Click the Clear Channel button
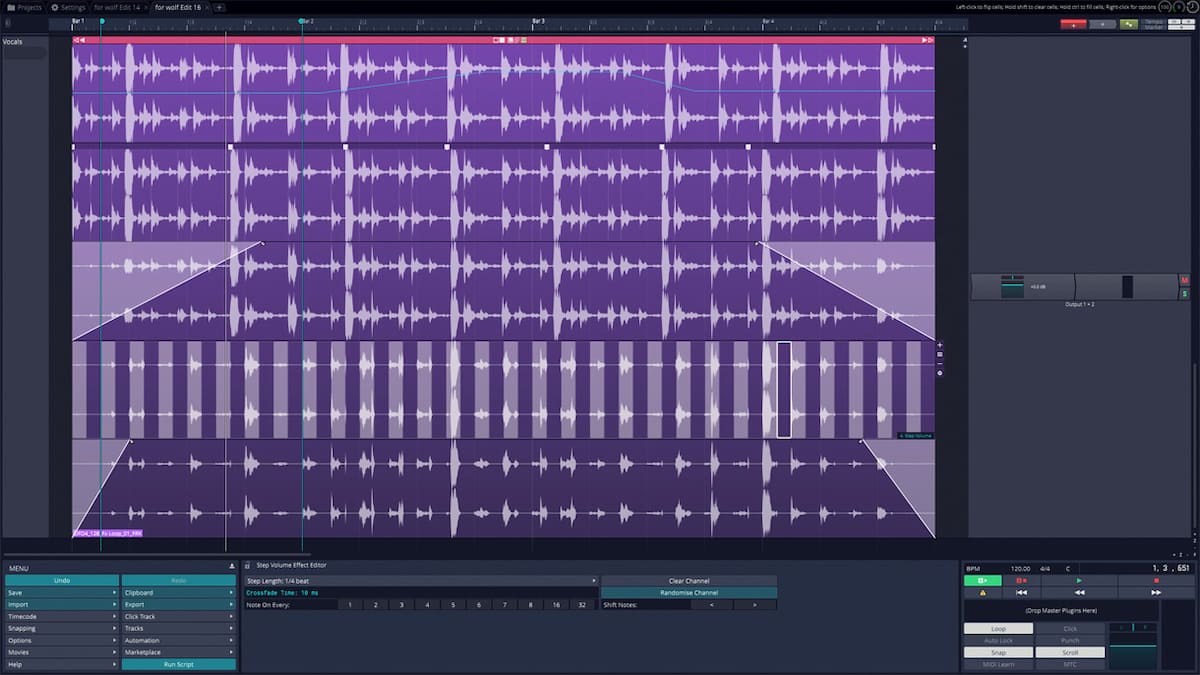The width and height of the screenshot is (1200, 675). click(x=689, y=580)
